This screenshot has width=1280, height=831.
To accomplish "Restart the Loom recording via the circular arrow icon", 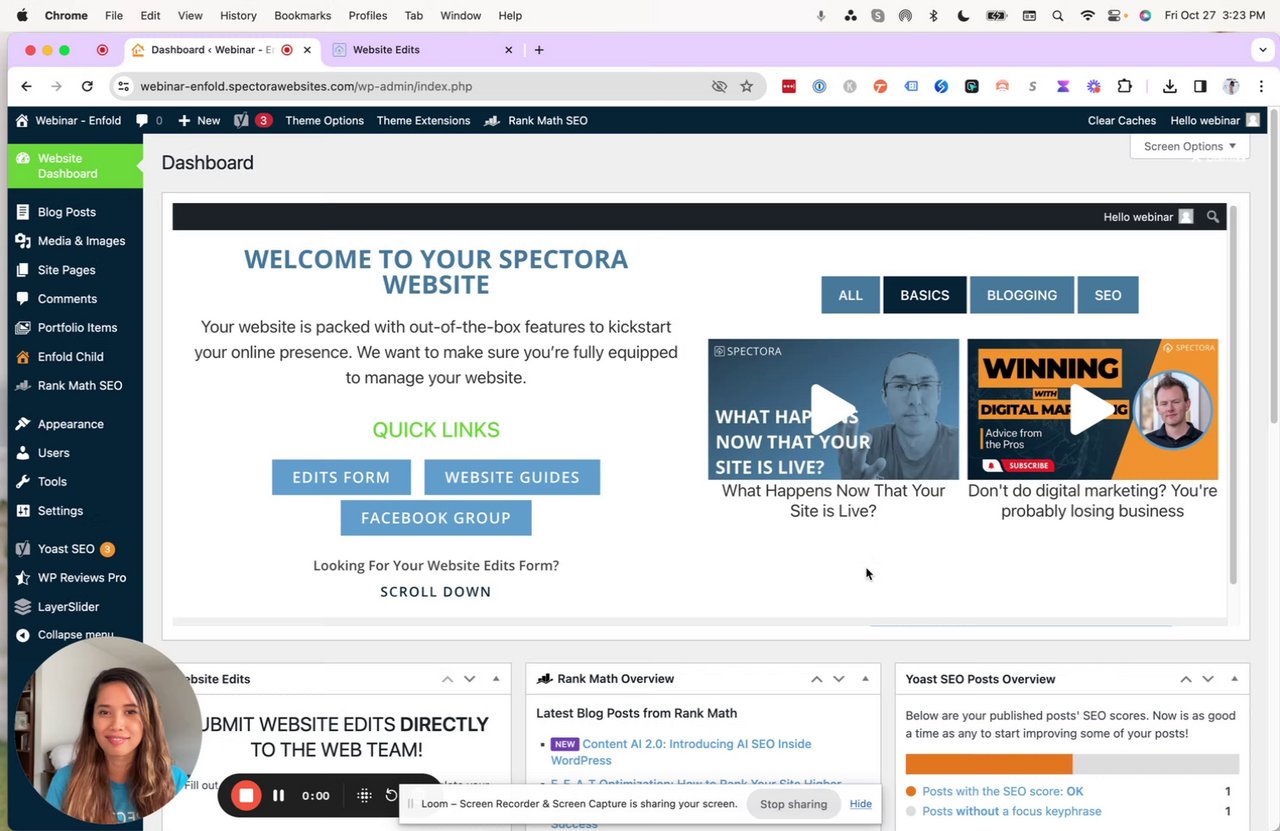I will [391, 795].
